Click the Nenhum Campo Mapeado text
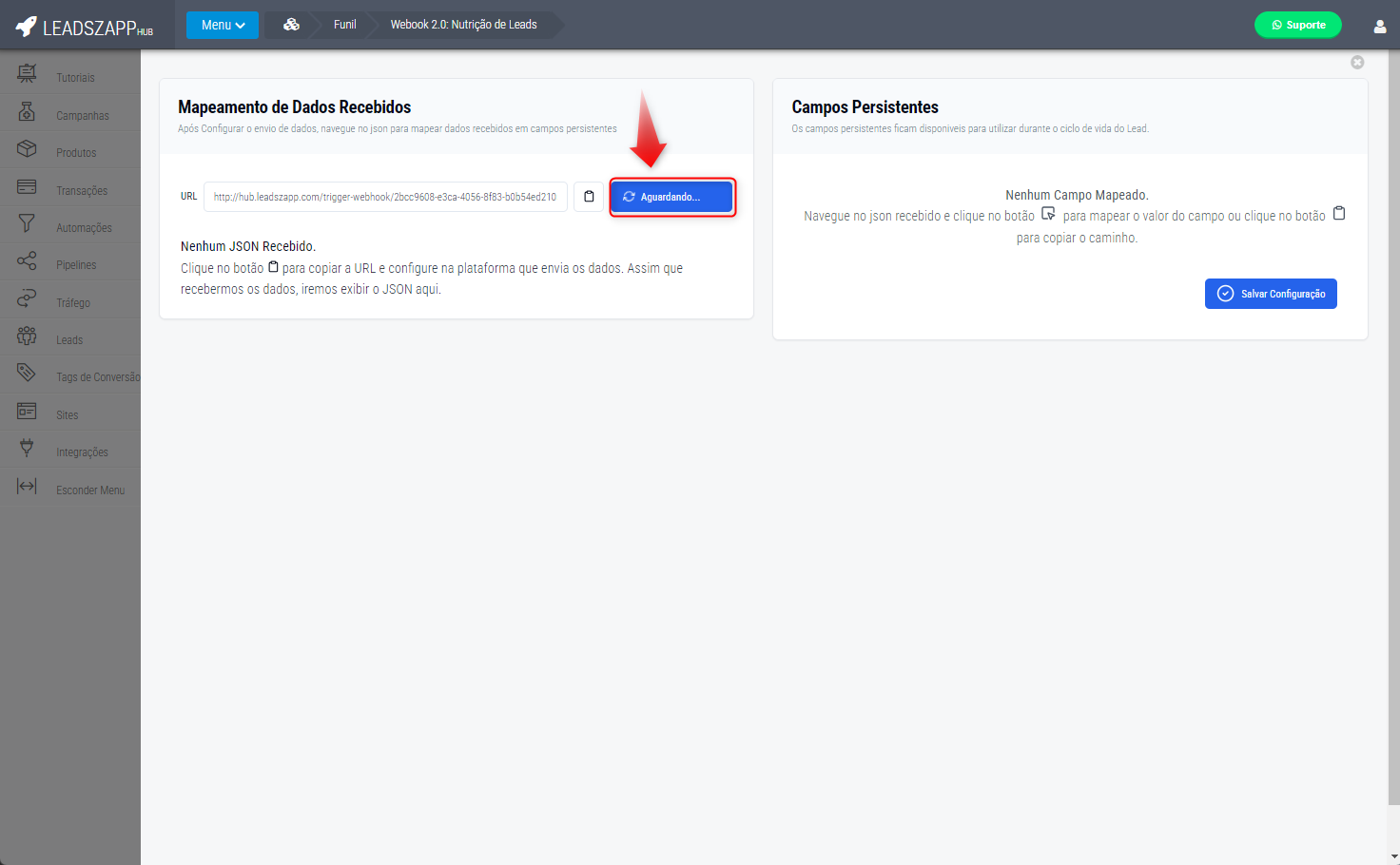 pyautogui.click(x=1077, y=195)
